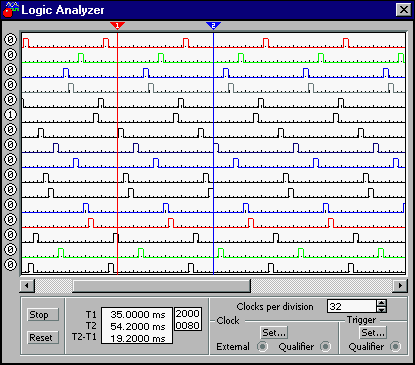Image resolution: width=415 pixels, height=365 pixels.
Task: Open the Clock Set... dialog
Action: pos(274,332)
